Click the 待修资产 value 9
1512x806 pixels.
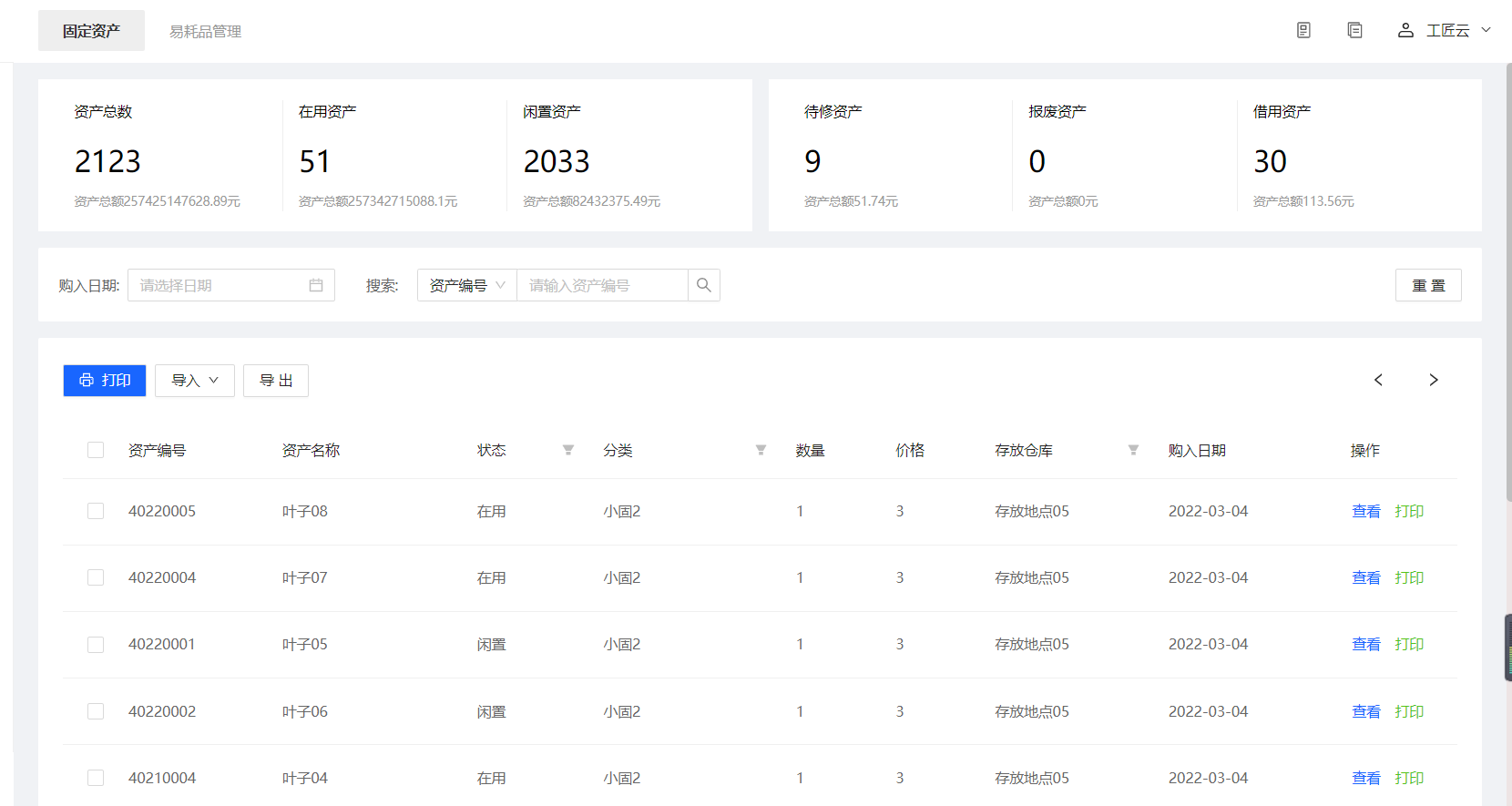[812, 161]
